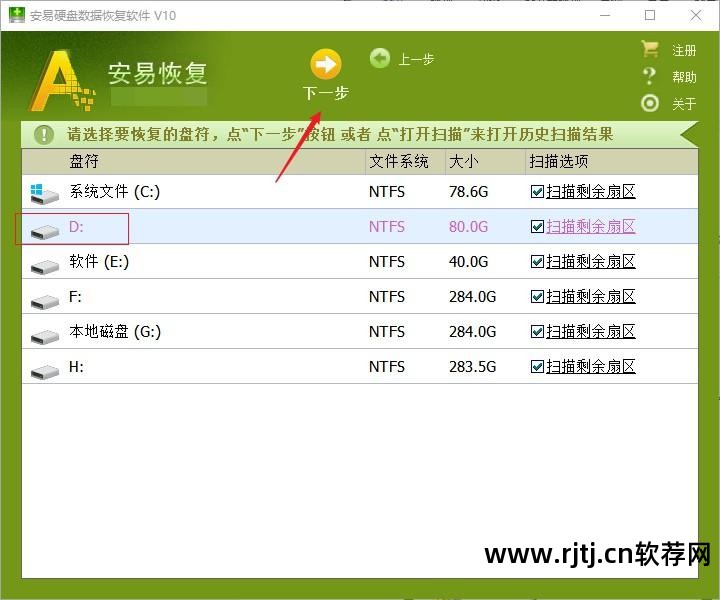
Task: Uncheck scan remaining sectors for D: drive
Action: [x=537, y=227]
